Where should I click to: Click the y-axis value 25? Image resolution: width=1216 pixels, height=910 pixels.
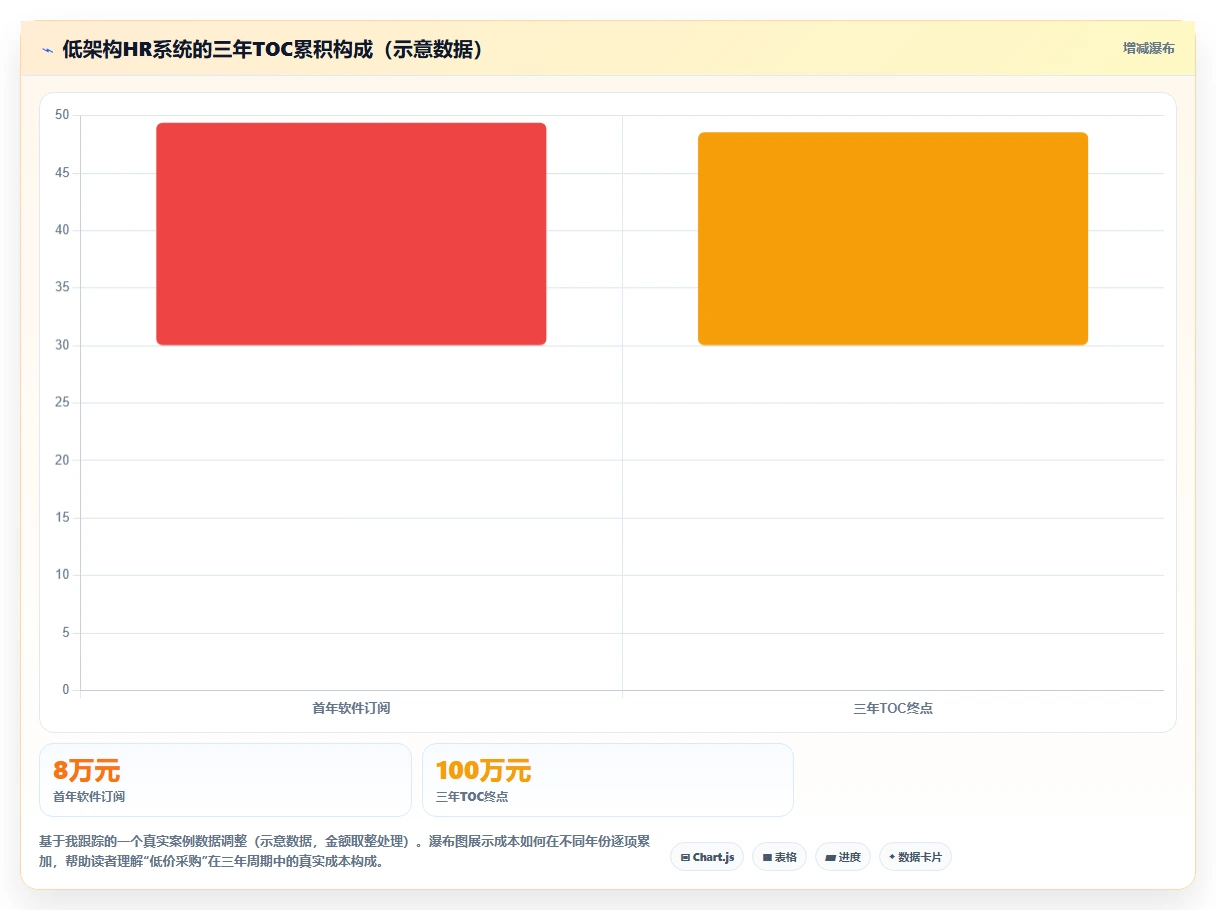coord(62,403)
